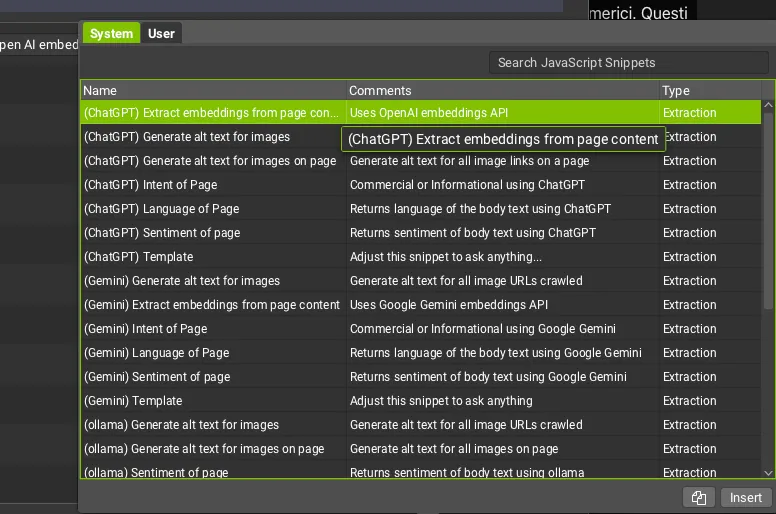
Task: Click comment 'Adjust this snippet to ask anything...'
Action: 445,257
